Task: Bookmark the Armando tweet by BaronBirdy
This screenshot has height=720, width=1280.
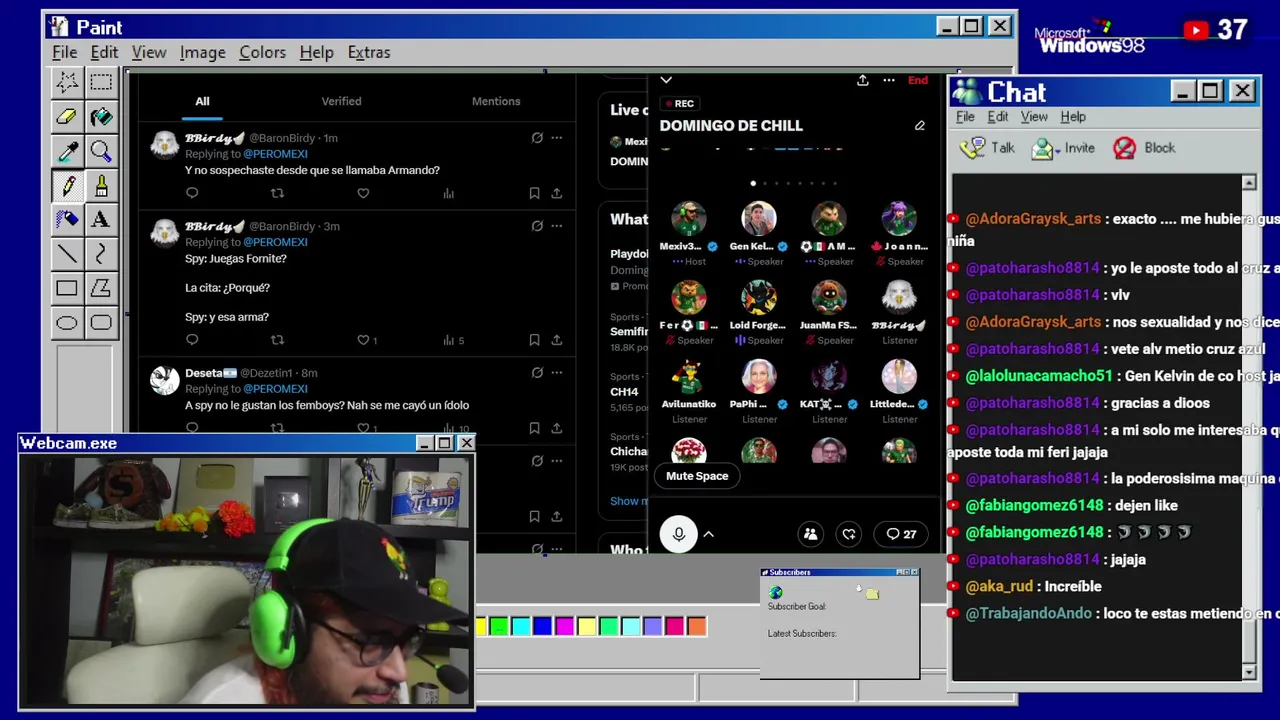Action: tap(534, 193)
